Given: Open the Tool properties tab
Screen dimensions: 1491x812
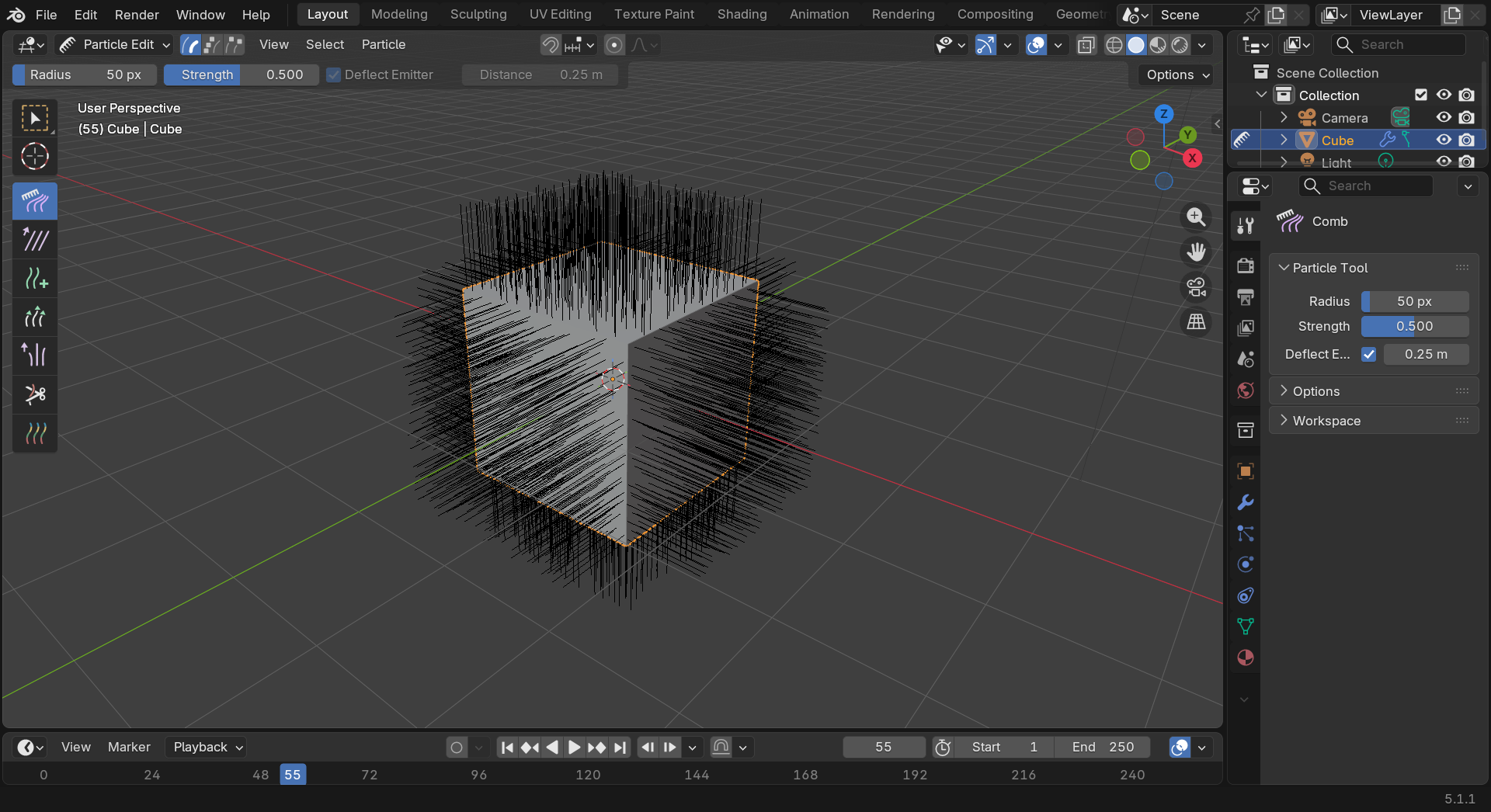Looking at the screenshot, I should [1246, 225].
